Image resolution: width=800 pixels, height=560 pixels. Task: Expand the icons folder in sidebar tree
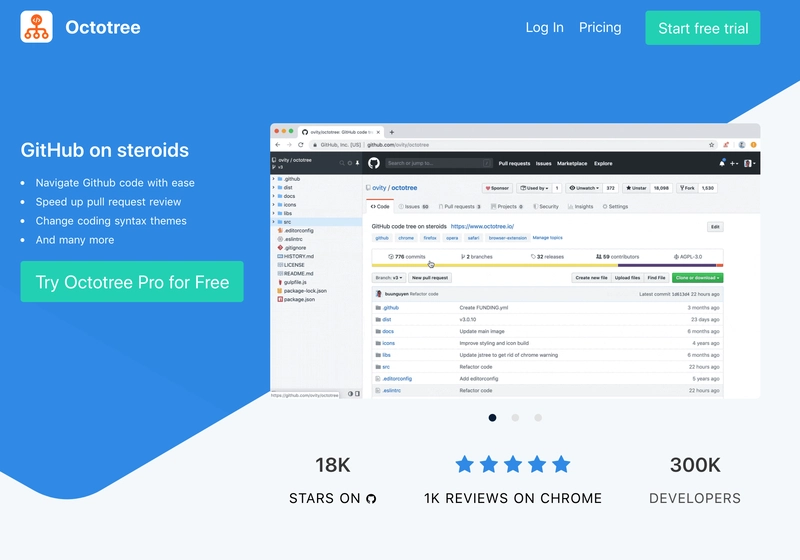[274, 205]
